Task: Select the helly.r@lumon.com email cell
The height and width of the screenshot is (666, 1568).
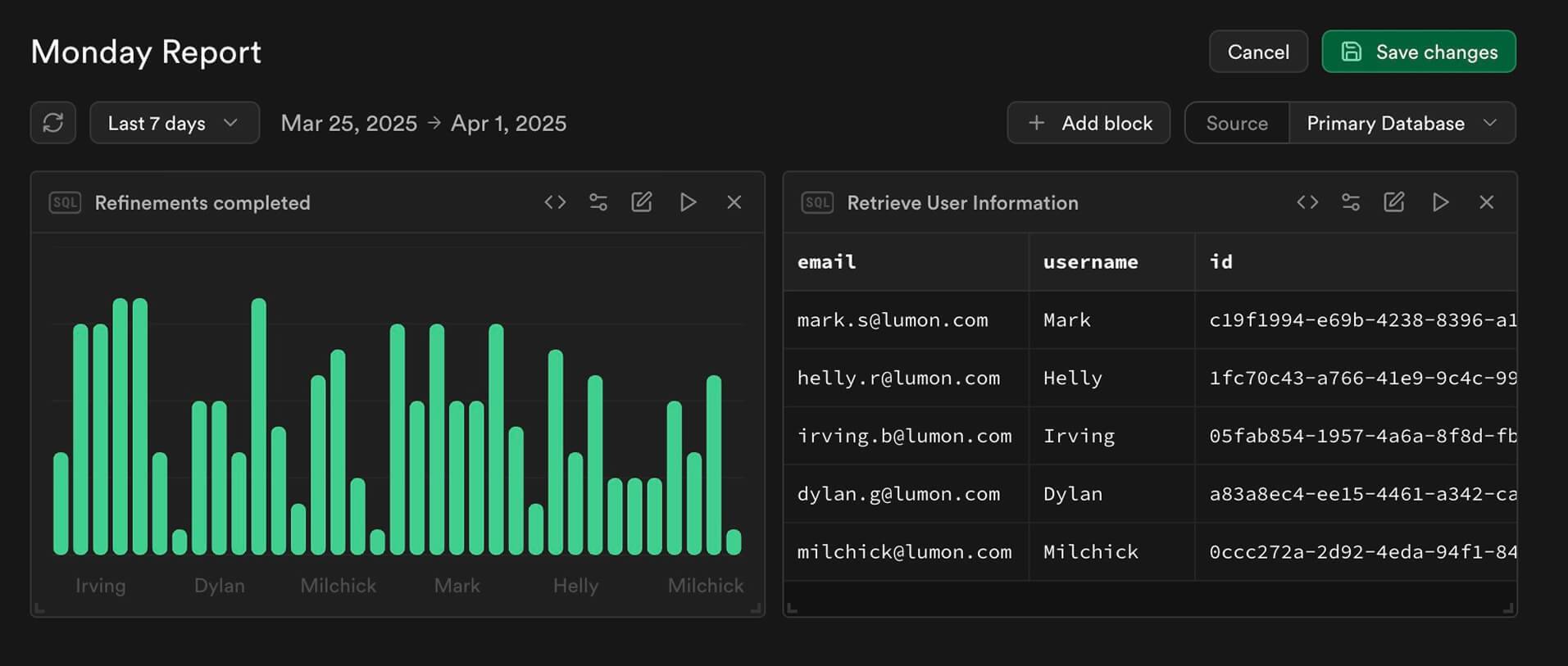Action: tap(906, 378)
